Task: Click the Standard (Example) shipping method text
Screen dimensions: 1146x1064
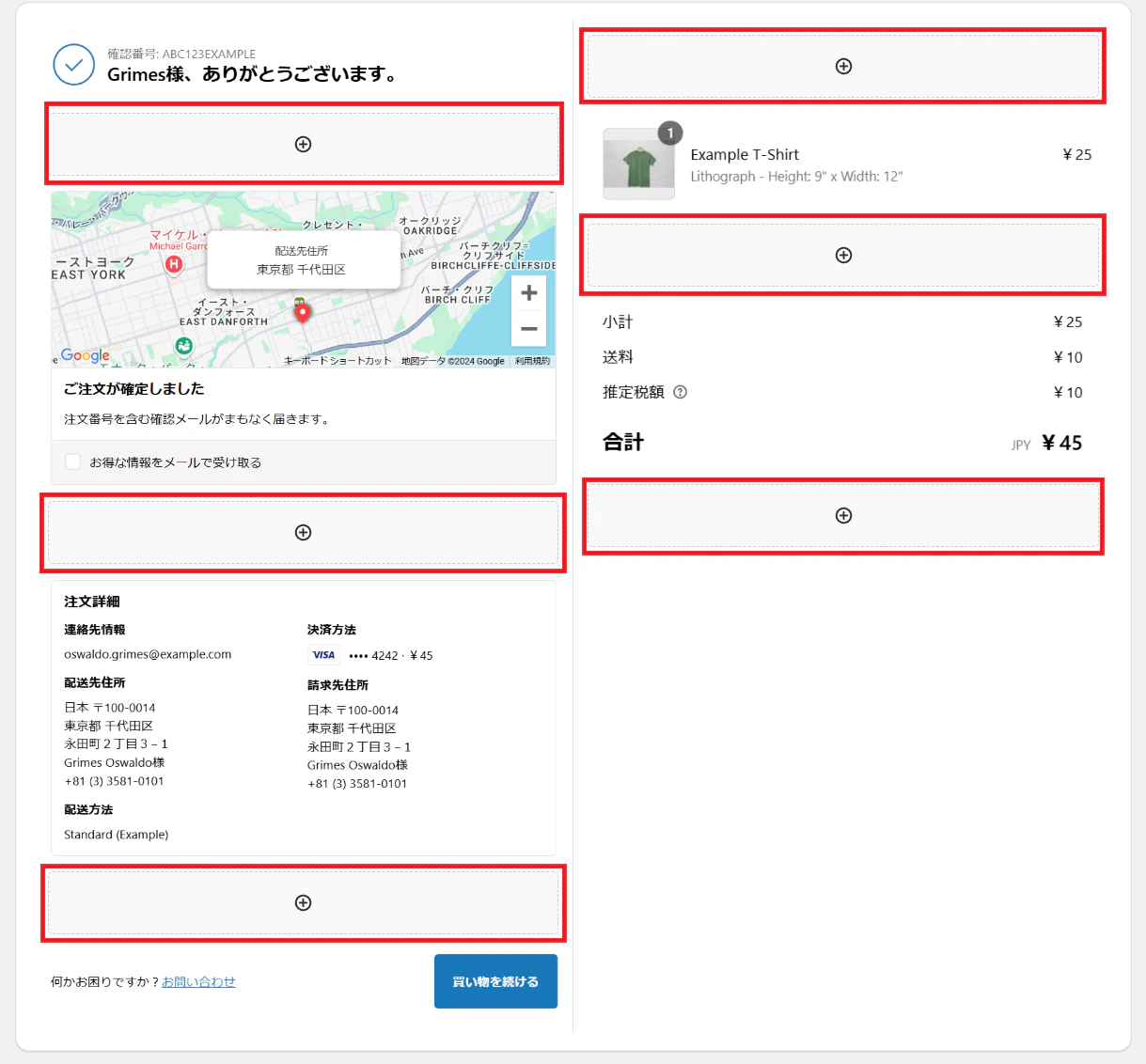Action: click(x=117, y=835)
